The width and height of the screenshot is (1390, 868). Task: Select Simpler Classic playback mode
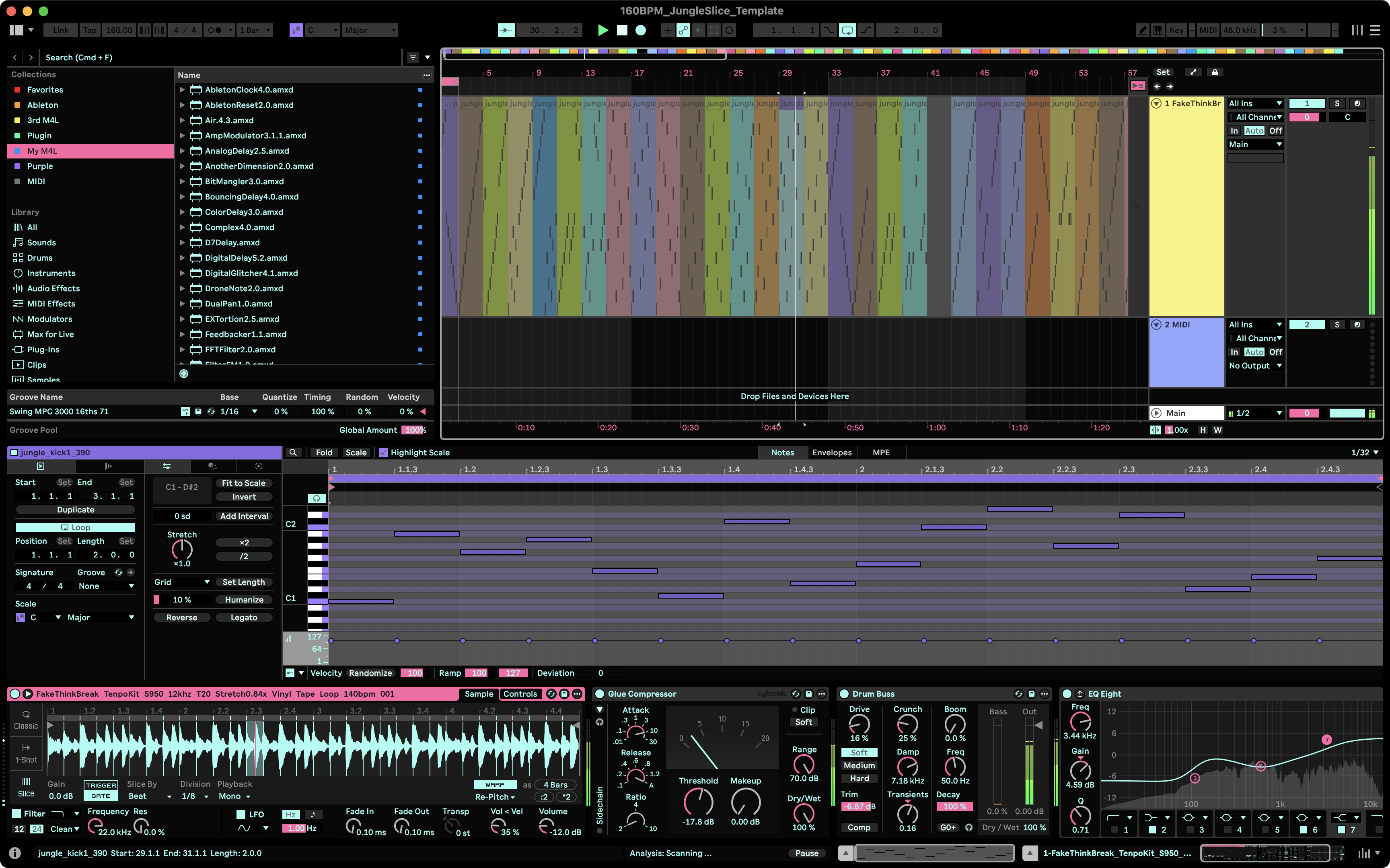pos(26,719)
